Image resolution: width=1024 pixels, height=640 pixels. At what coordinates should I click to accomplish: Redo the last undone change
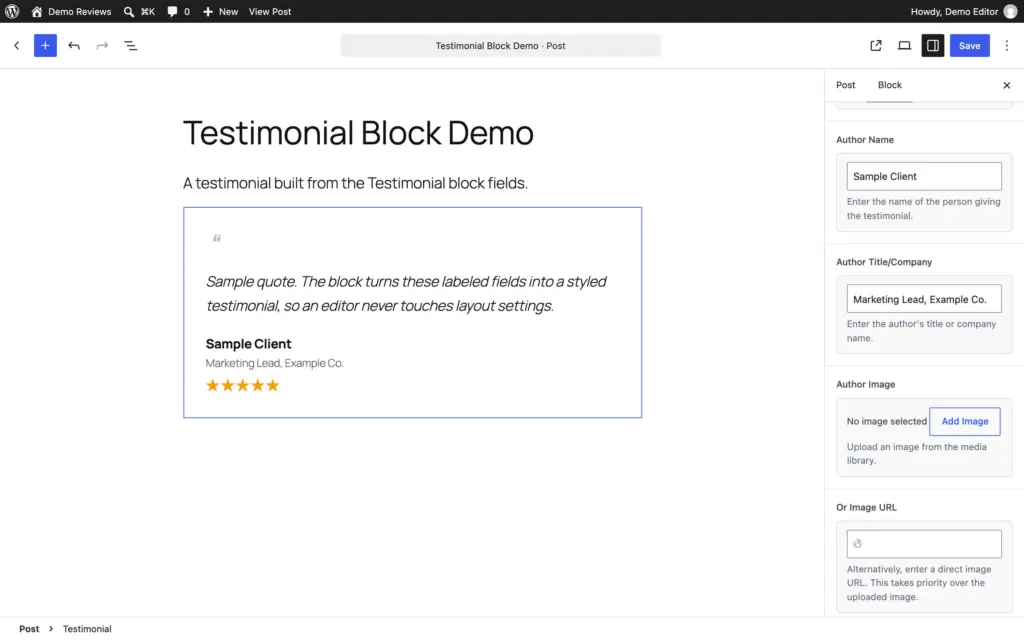pos(102,46)
